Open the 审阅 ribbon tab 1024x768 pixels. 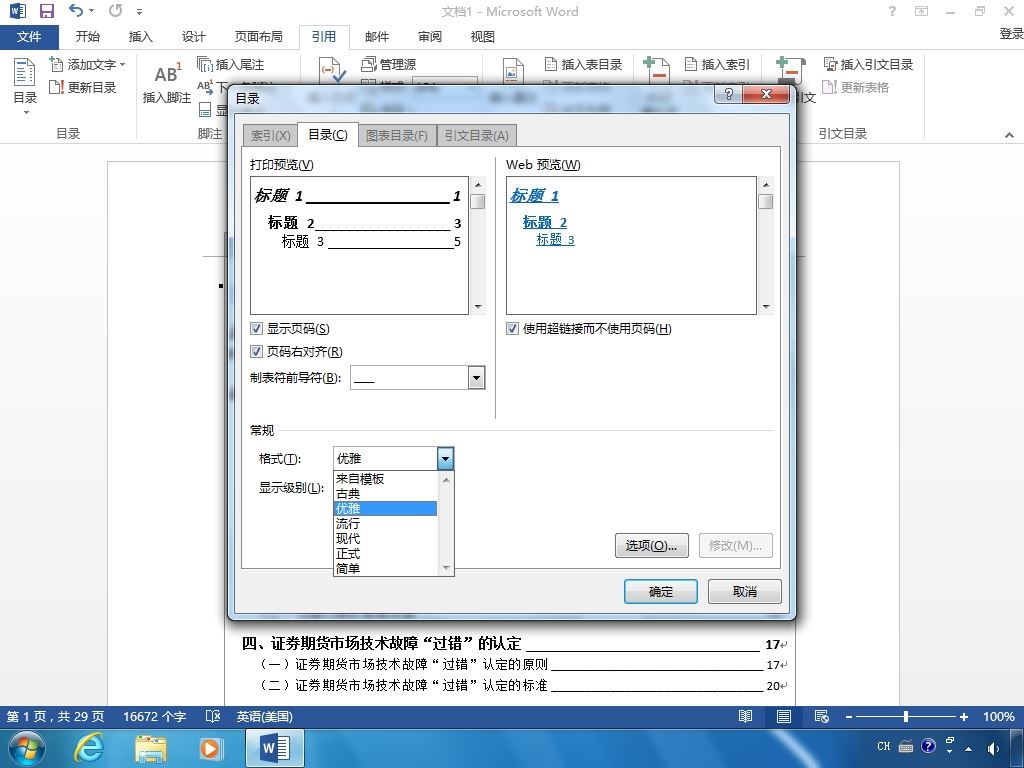point(429,37)
